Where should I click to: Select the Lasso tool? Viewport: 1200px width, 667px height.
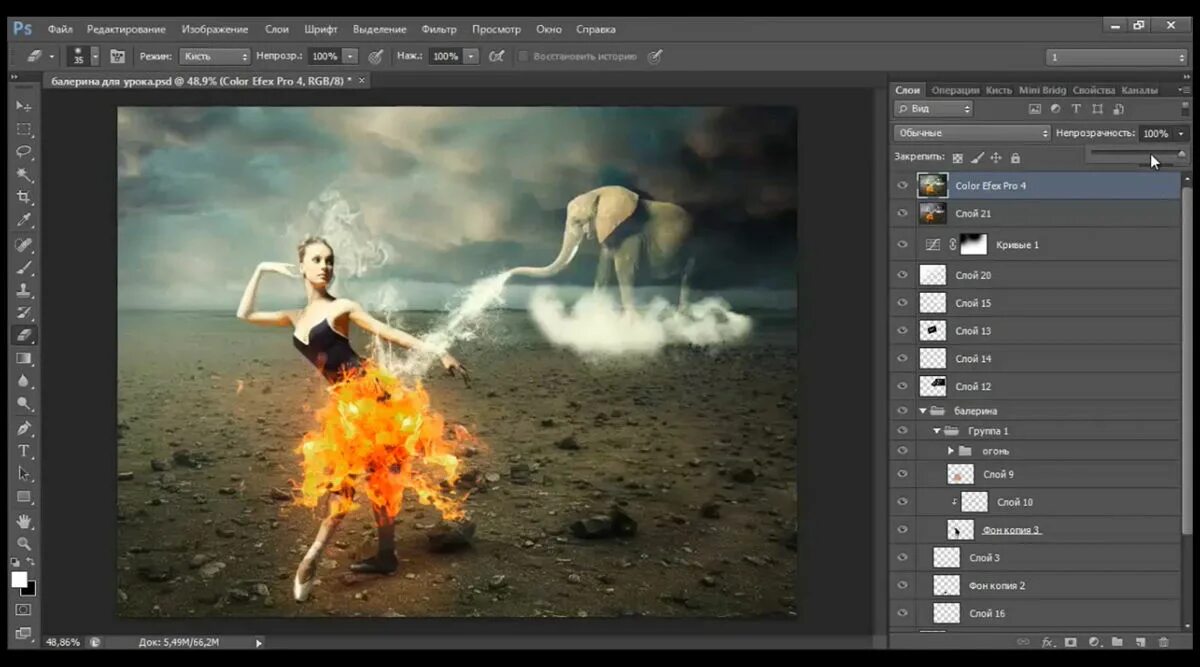click(24, 152)
